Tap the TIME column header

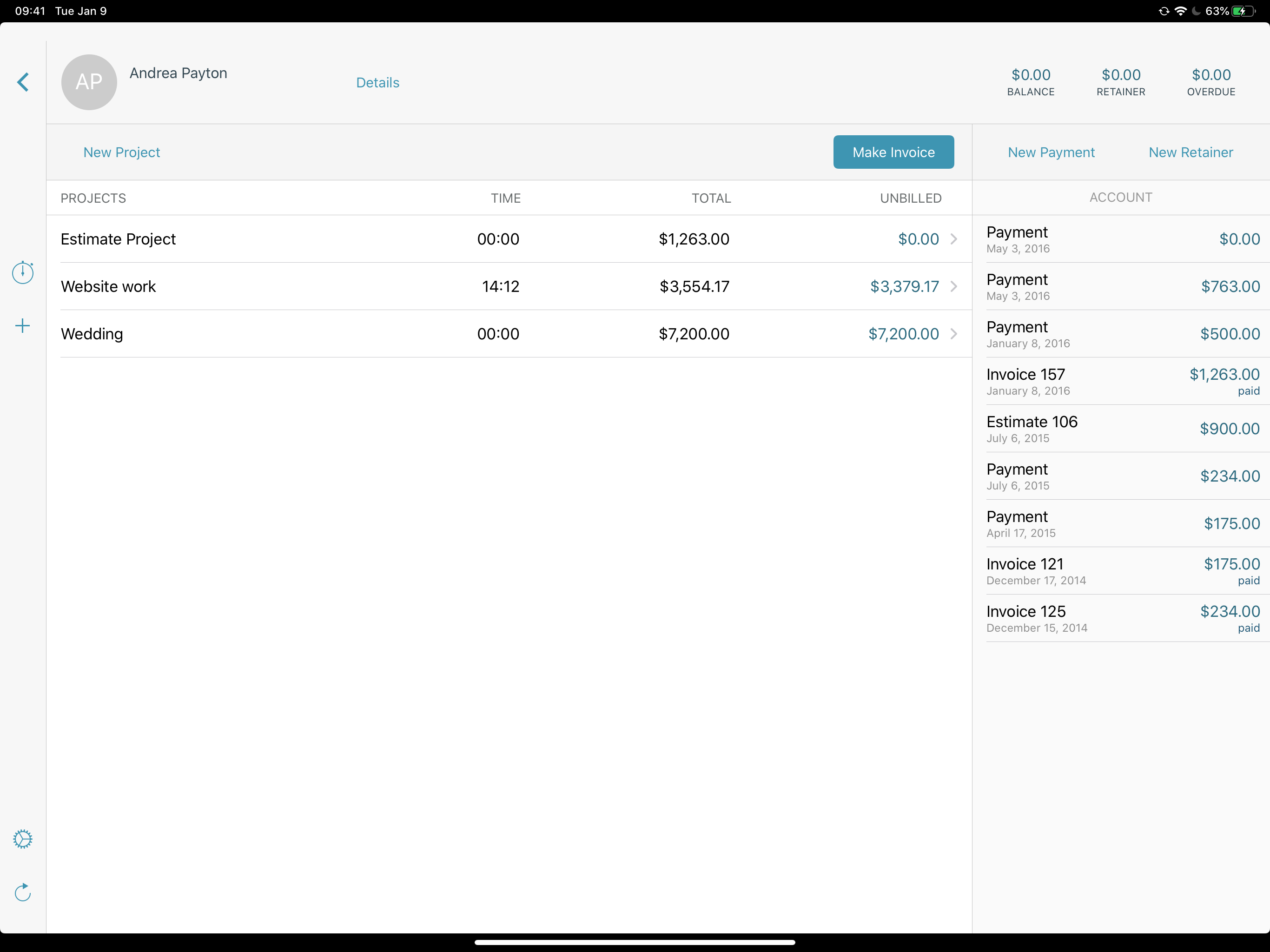coord(505,198)
